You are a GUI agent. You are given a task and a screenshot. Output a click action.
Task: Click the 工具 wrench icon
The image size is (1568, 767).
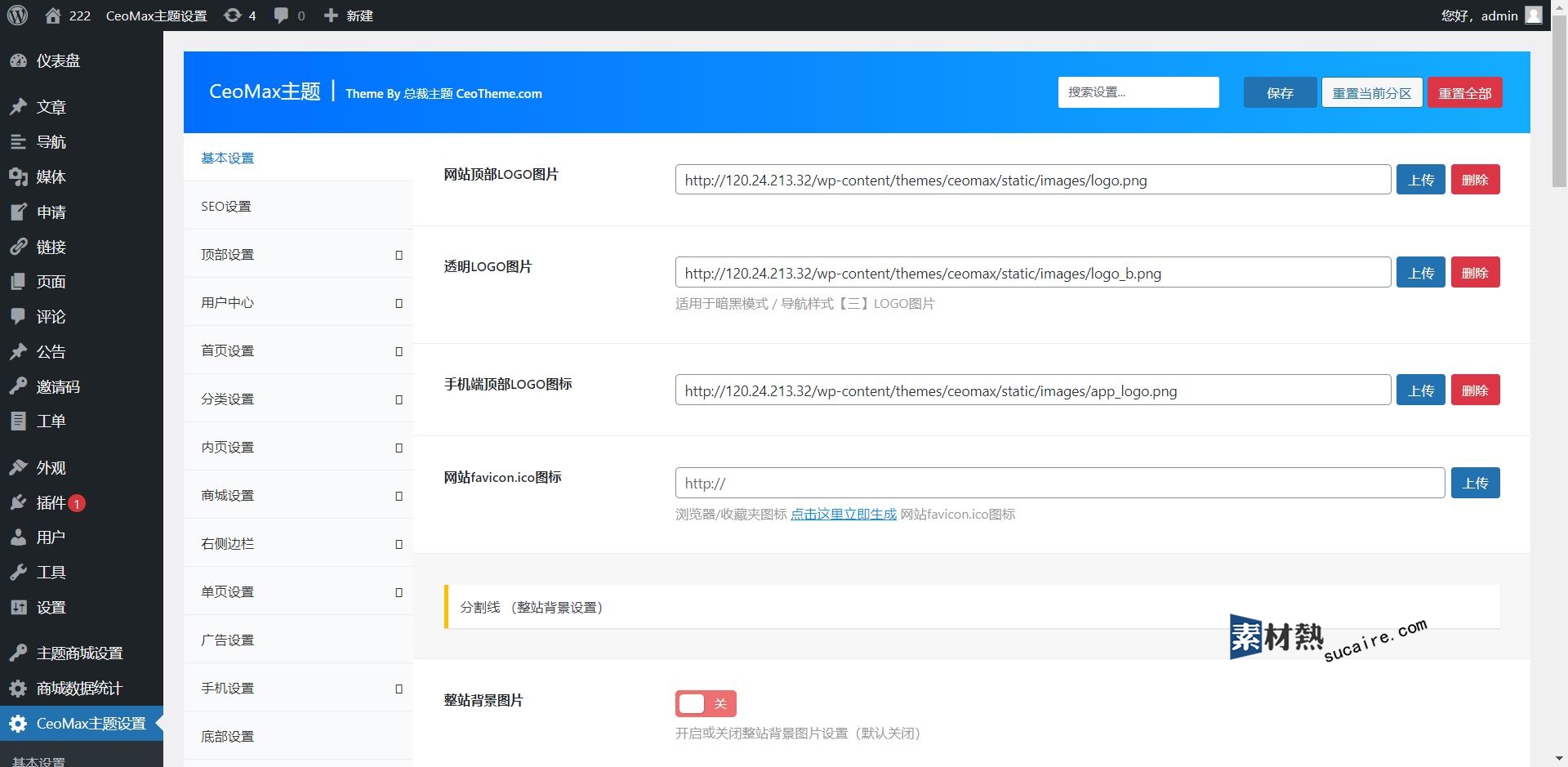(18, 573)
